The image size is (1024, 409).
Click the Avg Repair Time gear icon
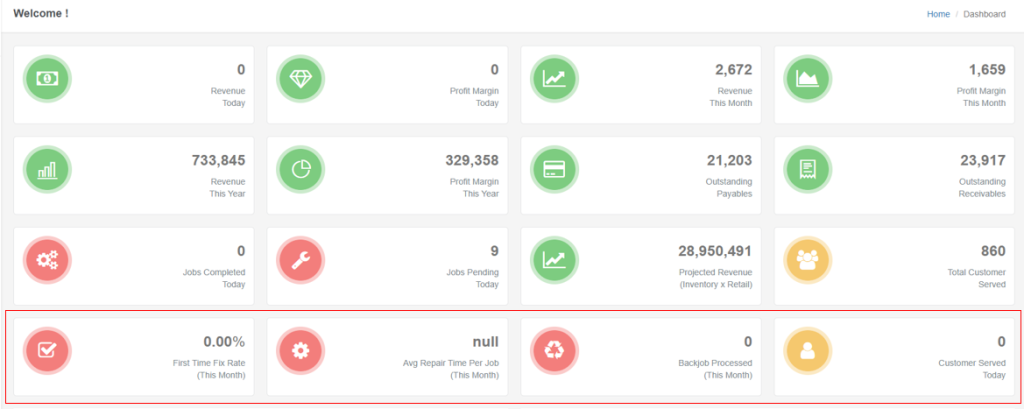tap(301, 351)
